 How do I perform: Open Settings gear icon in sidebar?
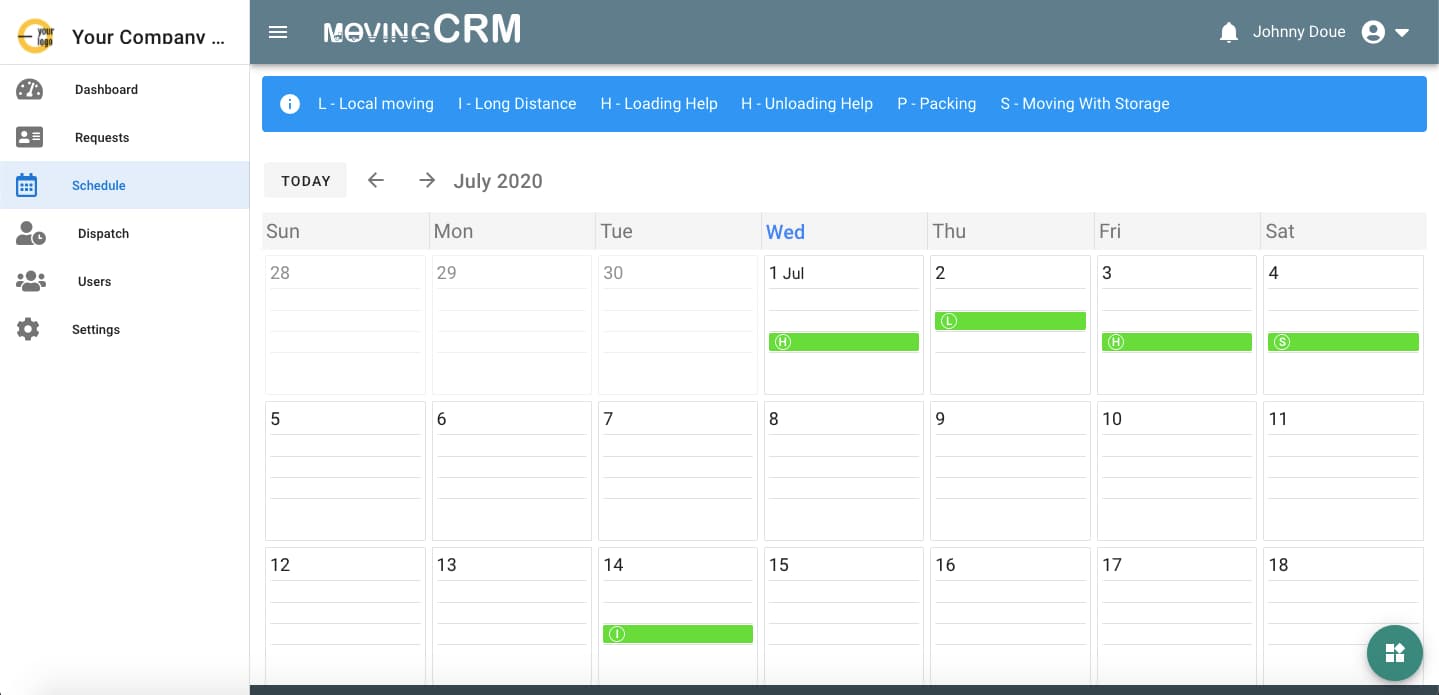28,329
